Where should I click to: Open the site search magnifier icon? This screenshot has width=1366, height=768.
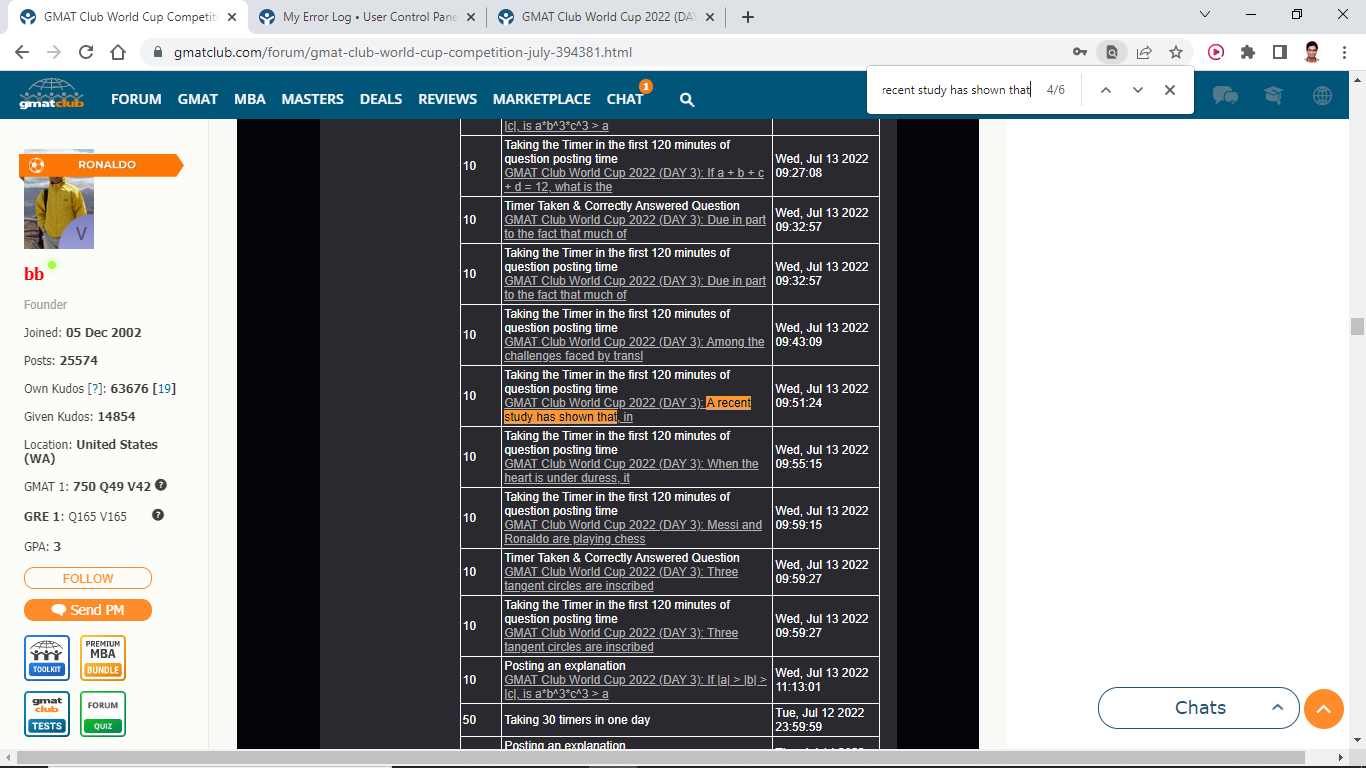point(687,99)
